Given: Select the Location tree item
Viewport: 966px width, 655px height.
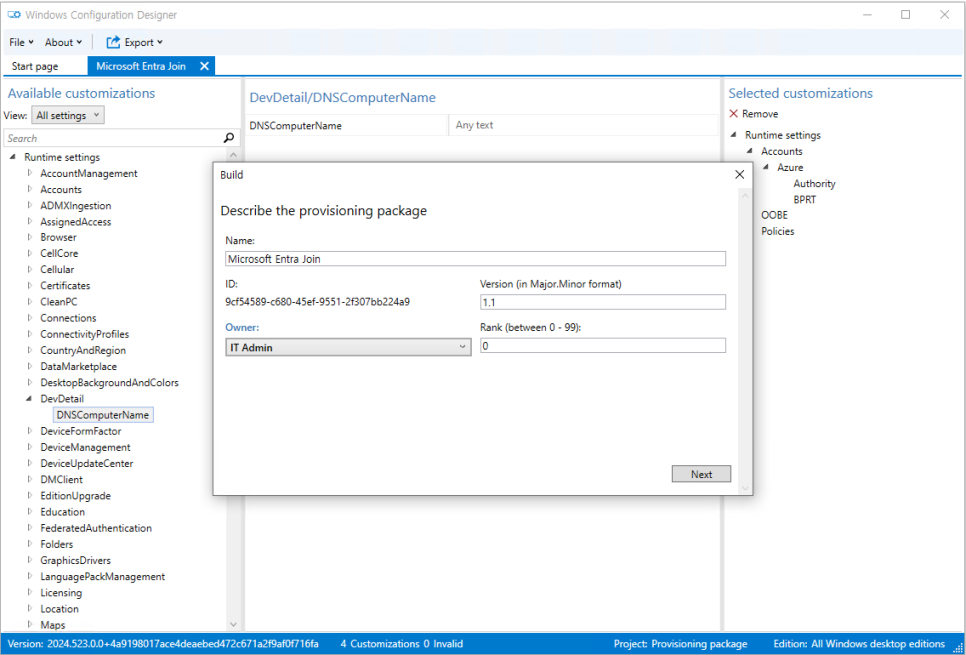Looking at the screenshot, I should pos(59,608).
